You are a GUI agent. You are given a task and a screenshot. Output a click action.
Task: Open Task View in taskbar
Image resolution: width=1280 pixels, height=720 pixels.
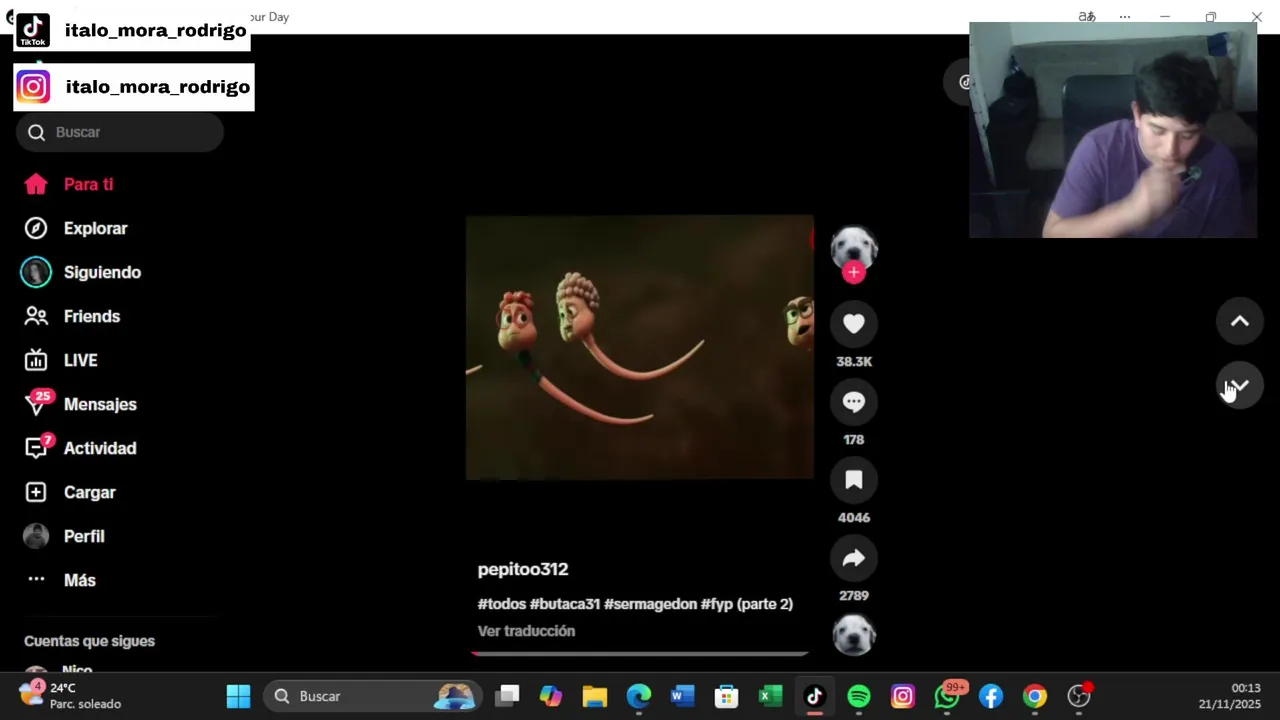pos(509,696)
